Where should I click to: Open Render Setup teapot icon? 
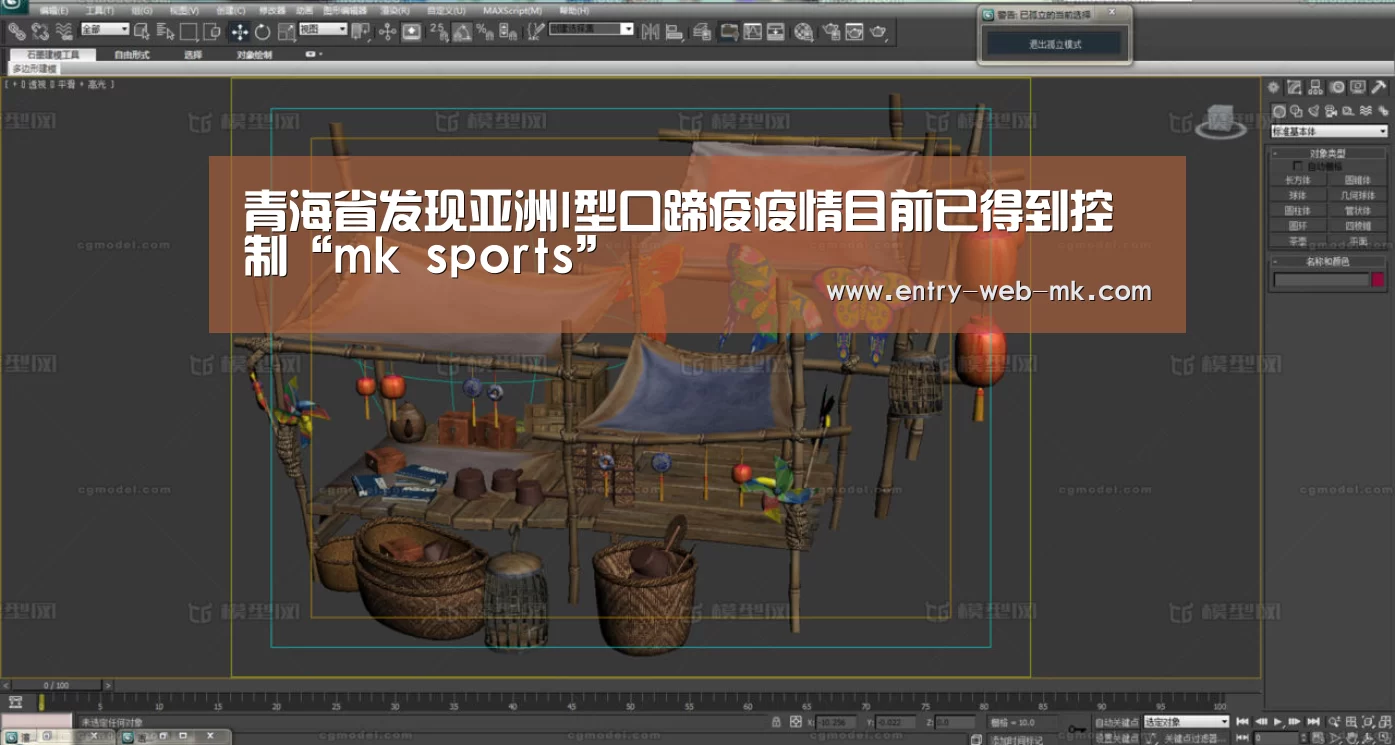830,32
